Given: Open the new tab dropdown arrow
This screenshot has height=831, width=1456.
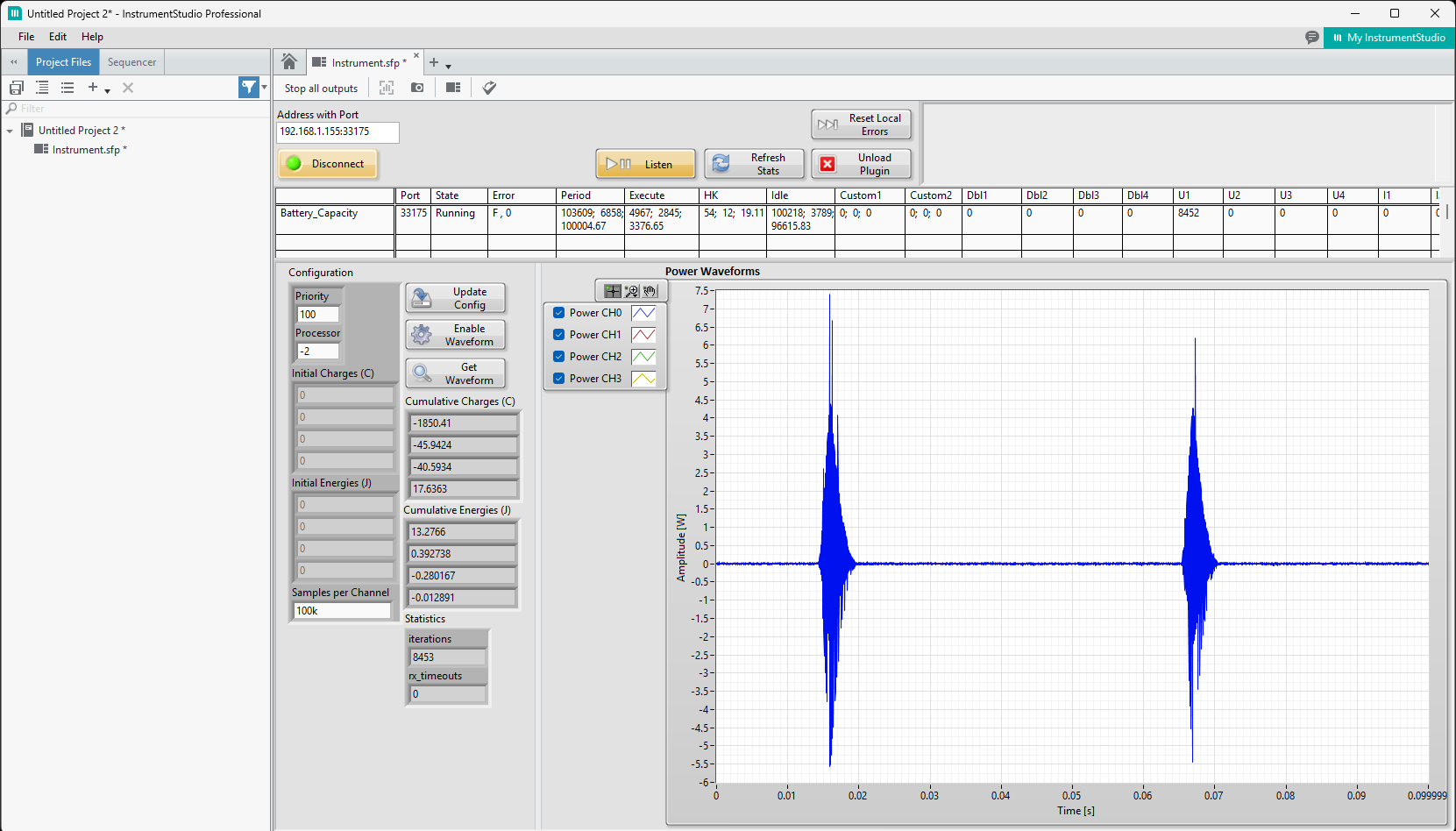Looking at the screenshot, I should coord(448,67).
